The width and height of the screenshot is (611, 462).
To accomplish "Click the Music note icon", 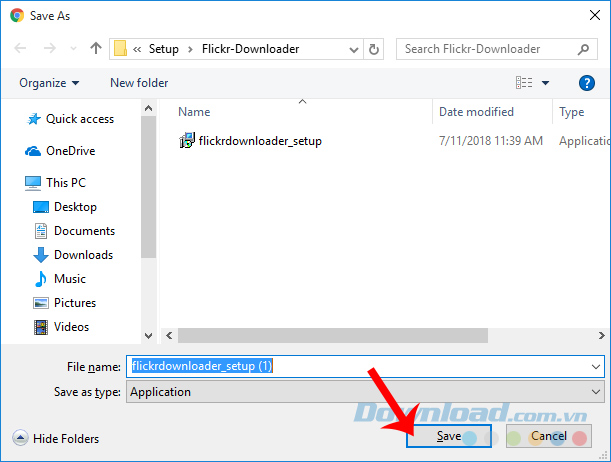I will (x=40, y=279).
